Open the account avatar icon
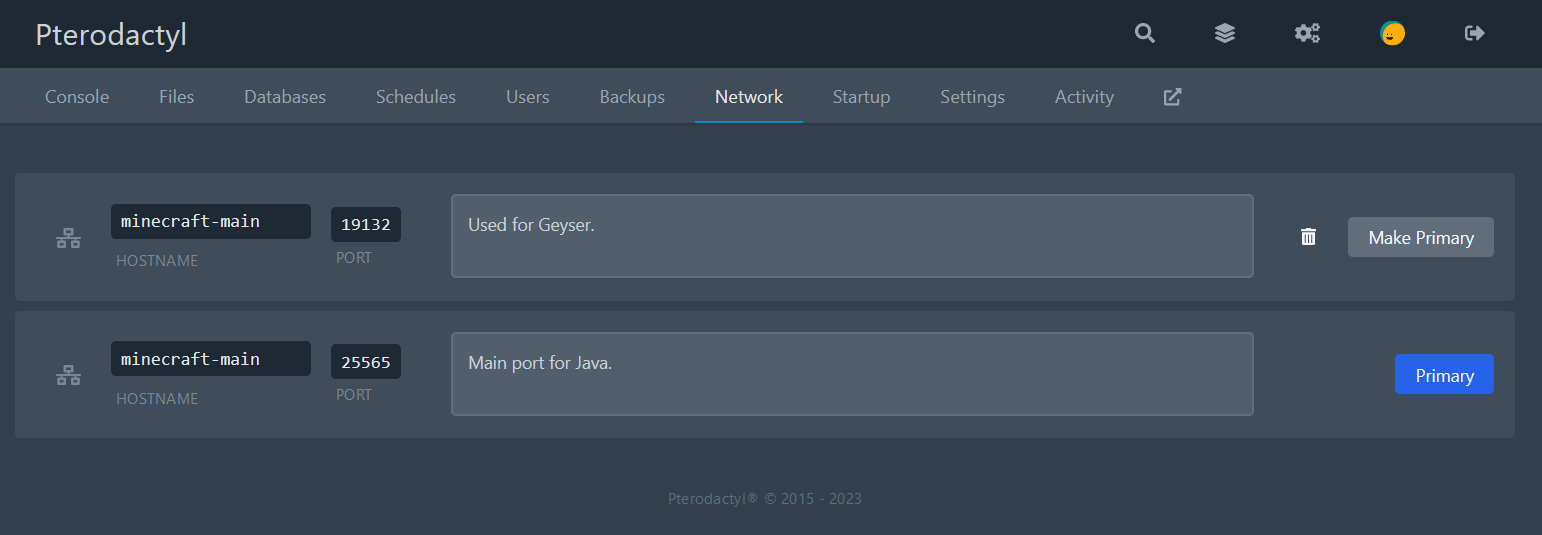Viewport: 1542px width, 535px height. point(1392,34)
